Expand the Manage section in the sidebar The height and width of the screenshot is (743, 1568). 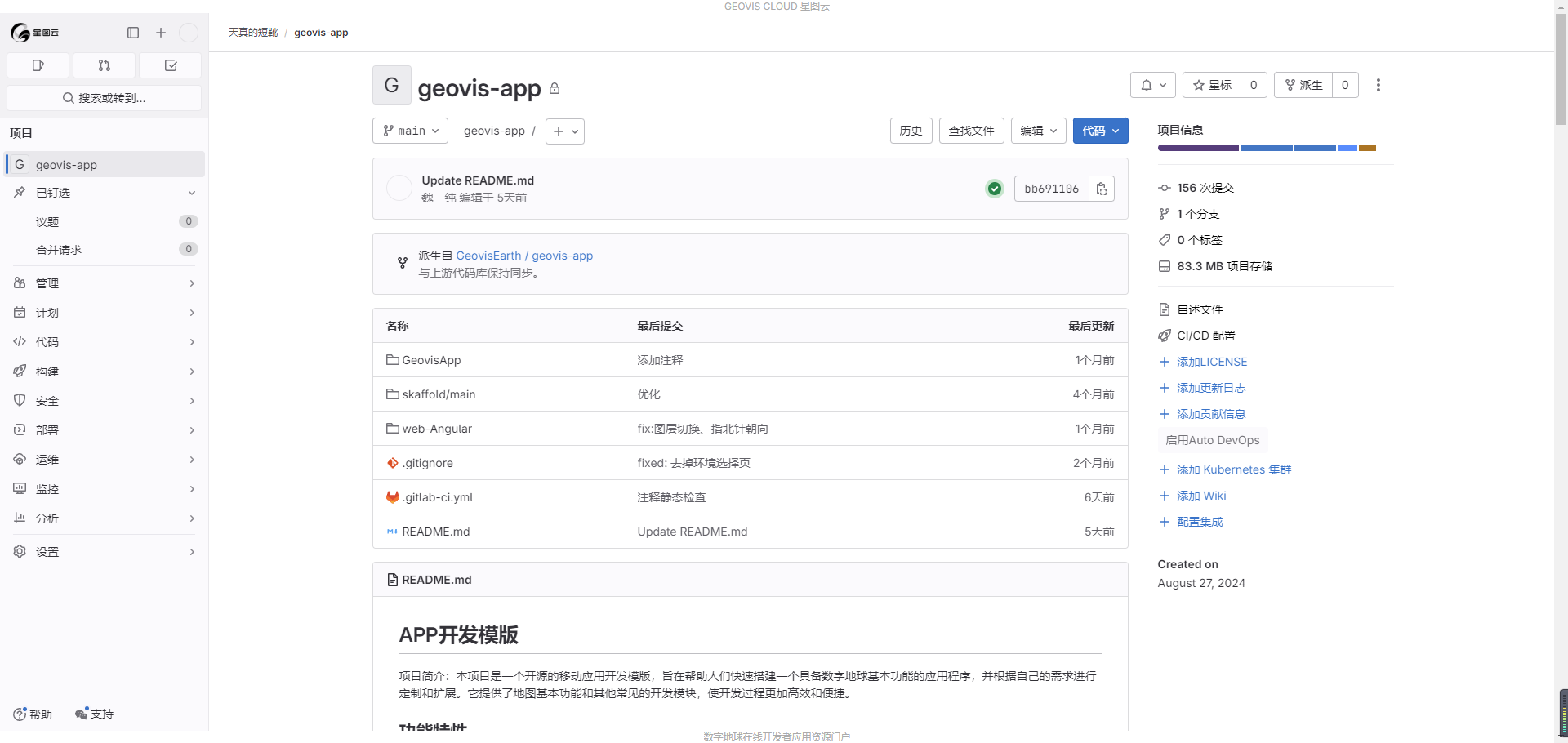104,283
